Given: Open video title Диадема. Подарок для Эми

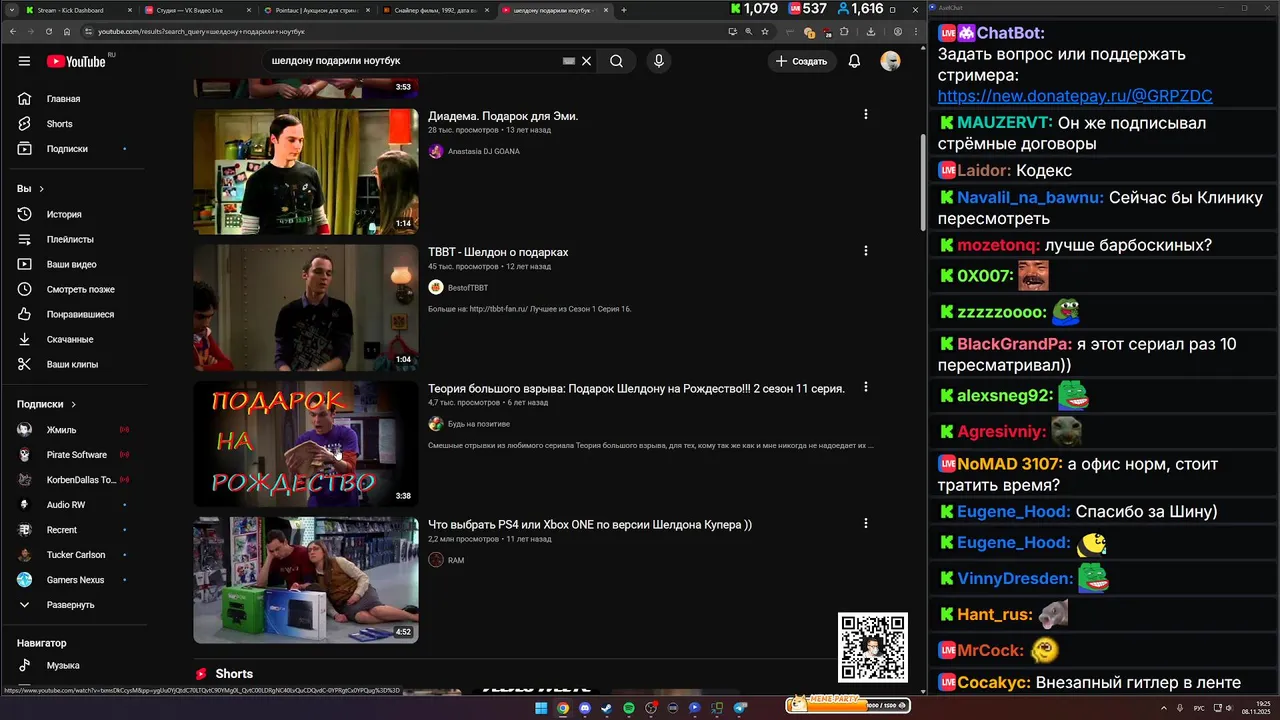Looking at the screenshot, I should coord(503,116).
